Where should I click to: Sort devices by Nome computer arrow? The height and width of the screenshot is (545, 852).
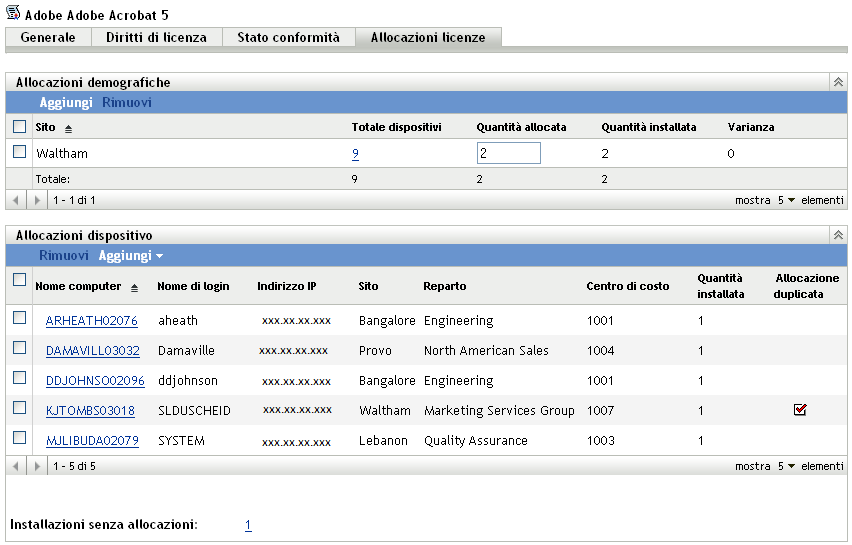tap(134, 288)
